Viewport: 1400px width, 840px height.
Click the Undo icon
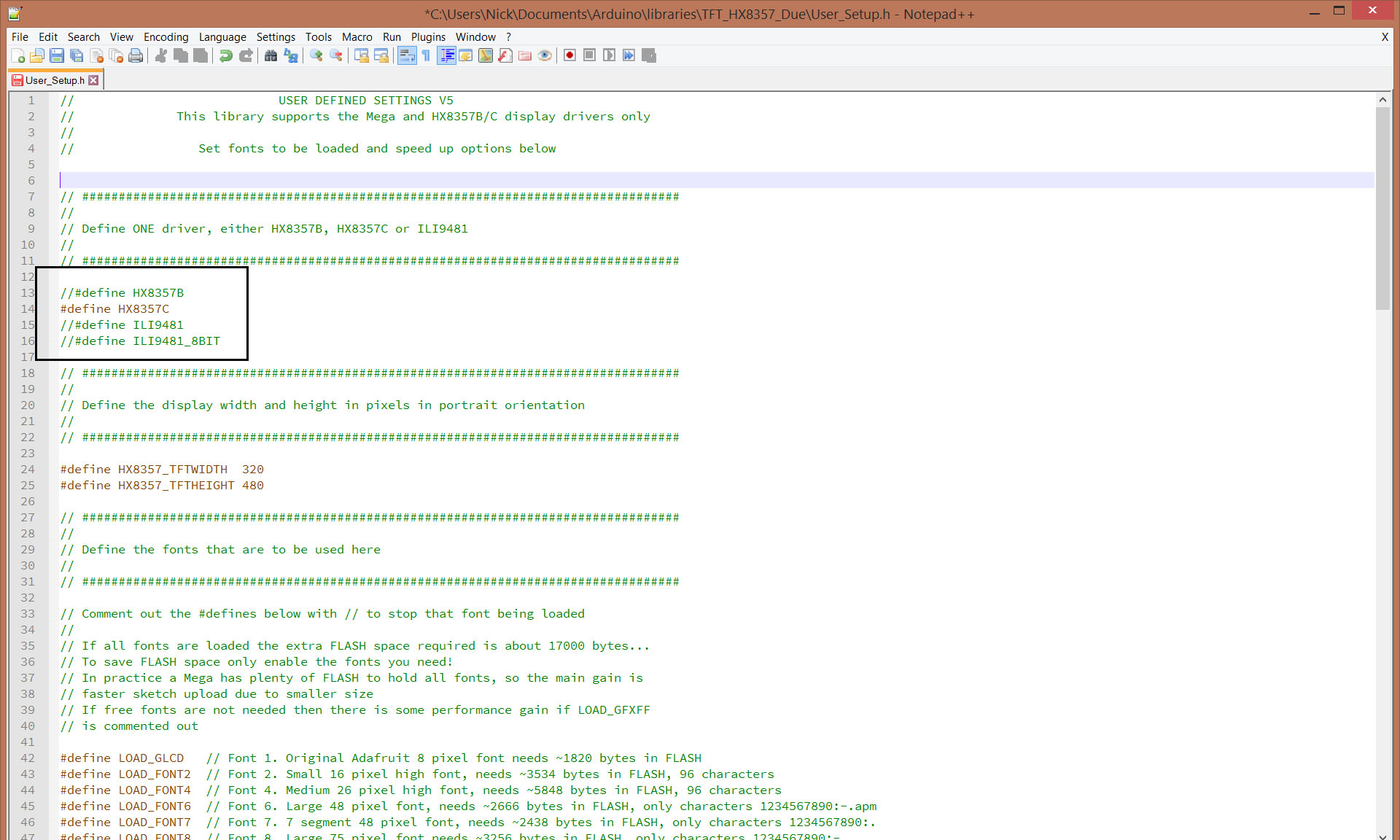pos(226,56)
